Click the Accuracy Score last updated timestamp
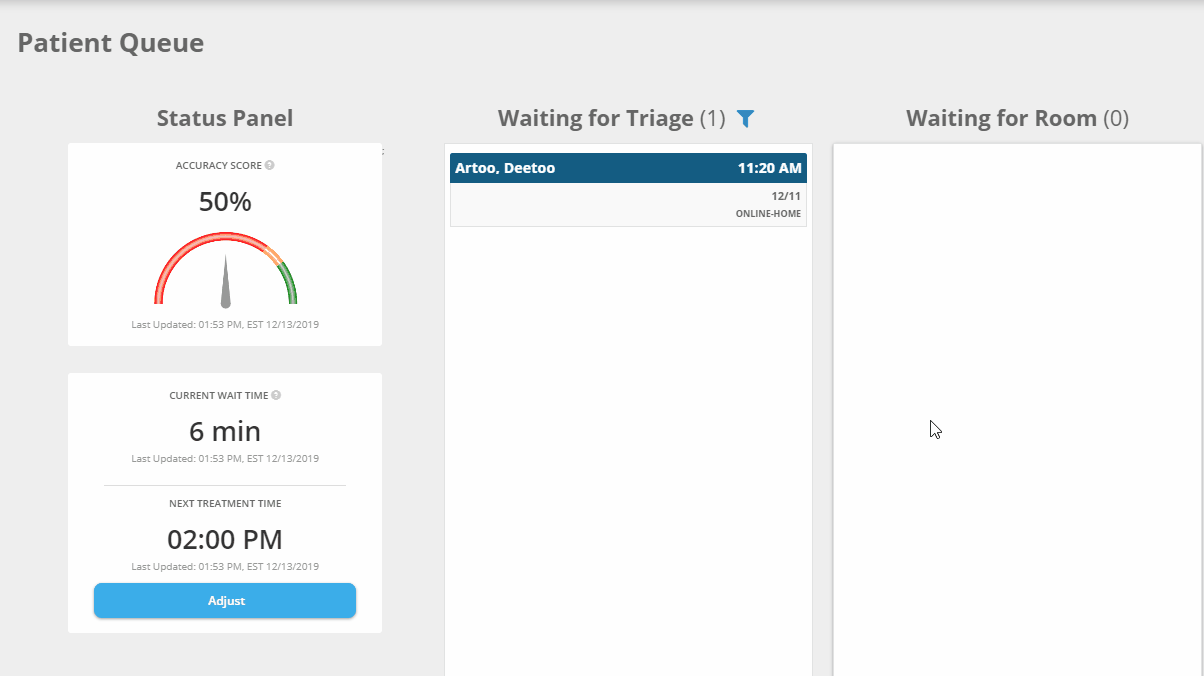 click(x=225, y=324)
